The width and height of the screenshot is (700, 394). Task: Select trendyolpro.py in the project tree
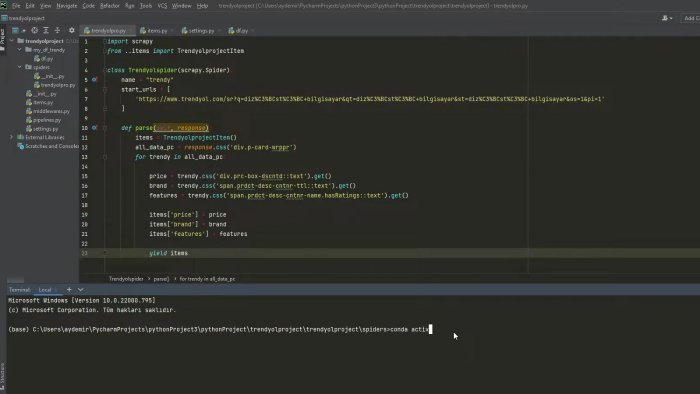tap(54, 85)
